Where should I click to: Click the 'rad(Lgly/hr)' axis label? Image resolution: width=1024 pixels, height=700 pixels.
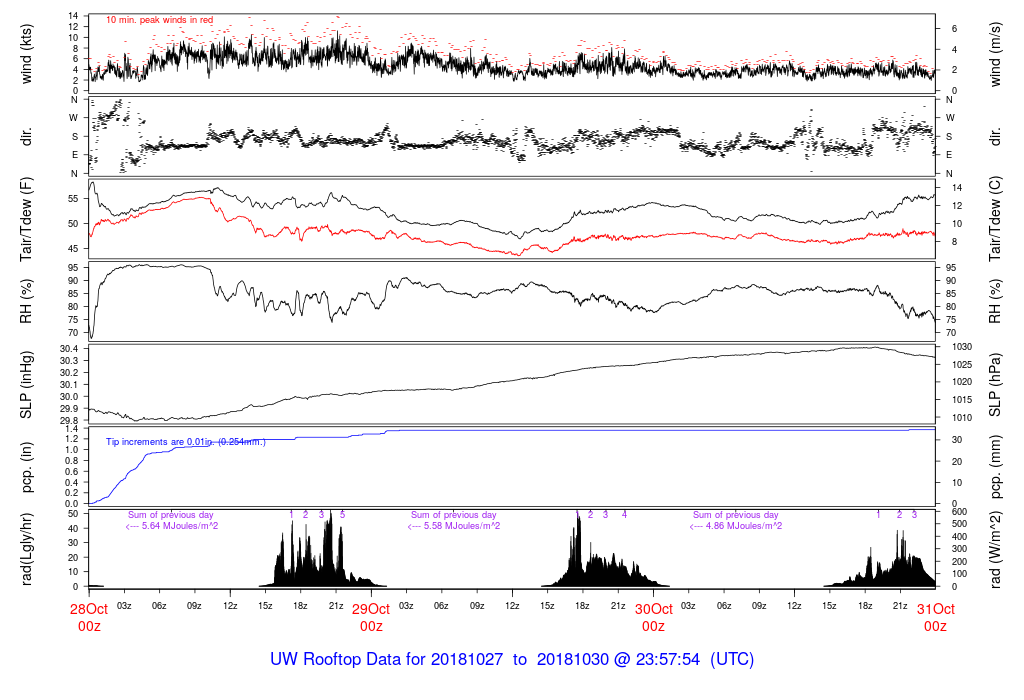point(26,549)
